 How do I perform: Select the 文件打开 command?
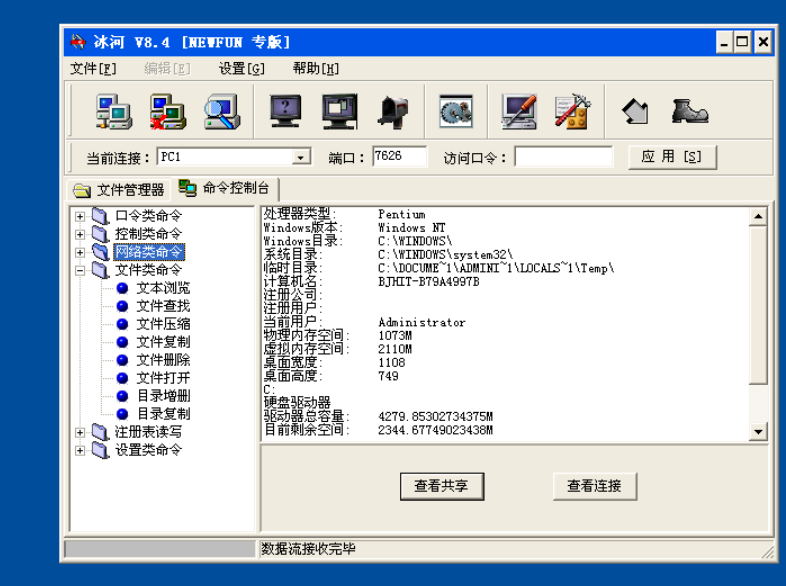(x=163, y=378)
